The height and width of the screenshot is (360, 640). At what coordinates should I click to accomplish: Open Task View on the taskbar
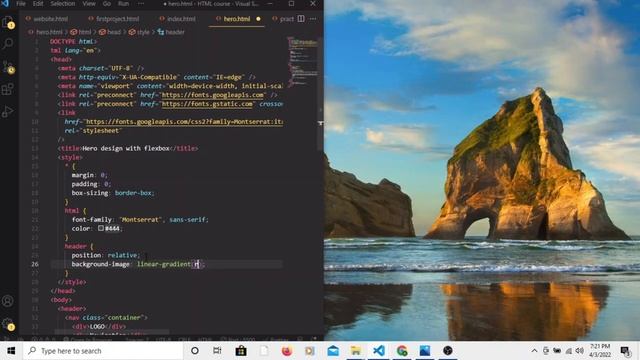pyautogui.click(x=217, y=351)
